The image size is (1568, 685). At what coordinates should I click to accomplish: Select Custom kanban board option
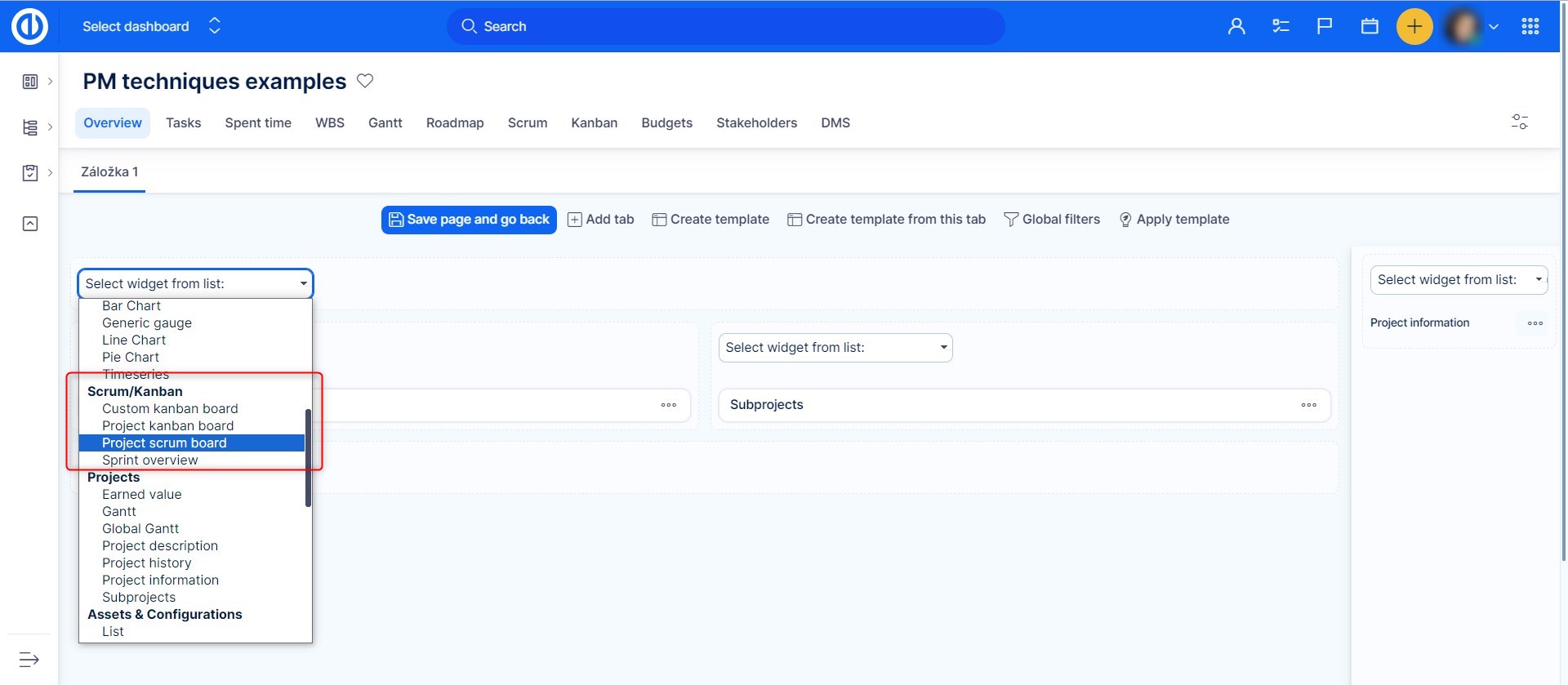coord(170,409)
